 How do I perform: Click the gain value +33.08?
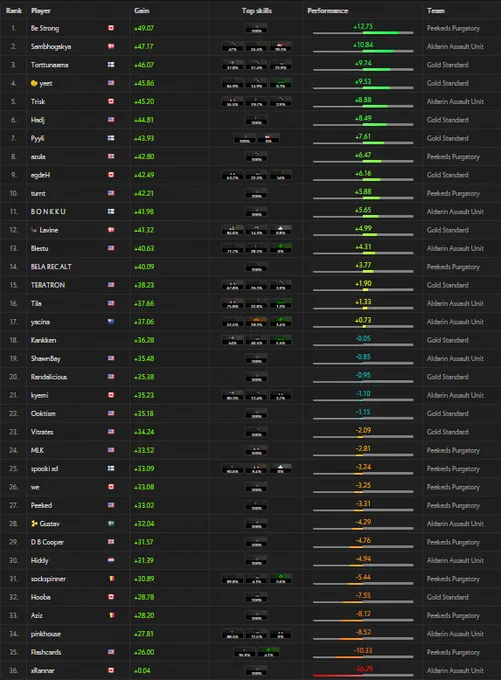[x=144, y=487]
